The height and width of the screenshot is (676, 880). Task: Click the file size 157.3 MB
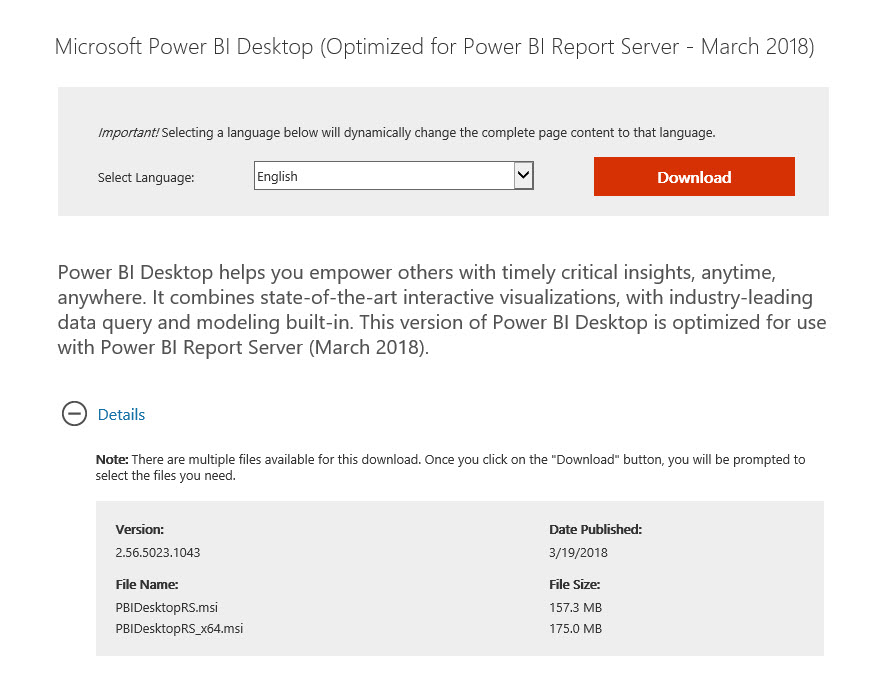point(575,608)
